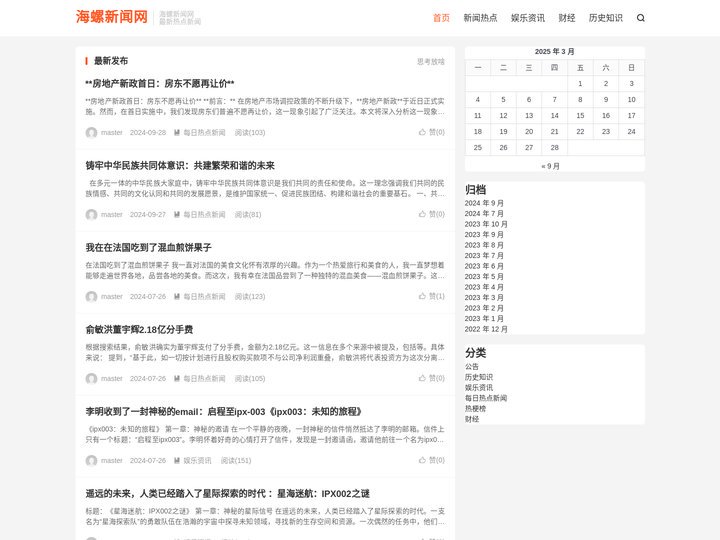Open article 李明收到了一封神秘的email
This screenshot has width=720, height=540.
pyautogui.click(x=224, y=411)
